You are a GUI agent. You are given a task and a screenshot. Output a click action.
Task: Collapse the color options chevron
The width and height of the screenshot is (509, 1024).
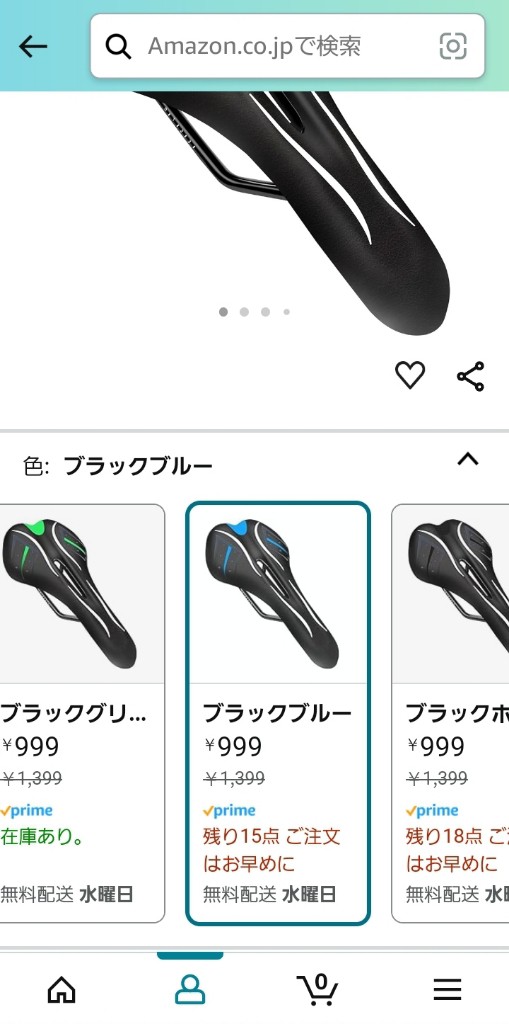click(x=468, y=460)
